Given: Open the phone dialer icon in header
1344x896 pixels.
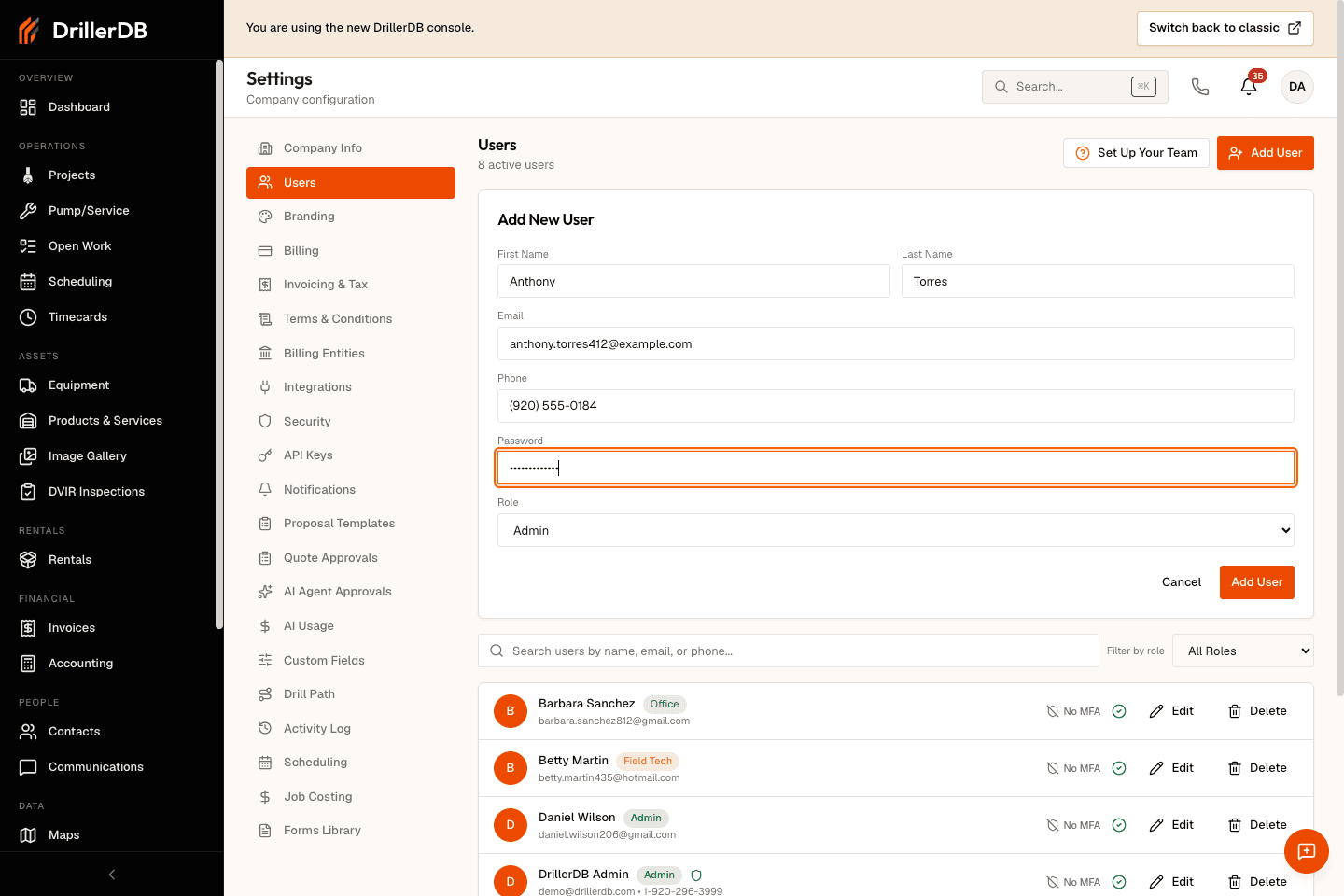Looking at the screenshot, I should (x=1200, y=87).
